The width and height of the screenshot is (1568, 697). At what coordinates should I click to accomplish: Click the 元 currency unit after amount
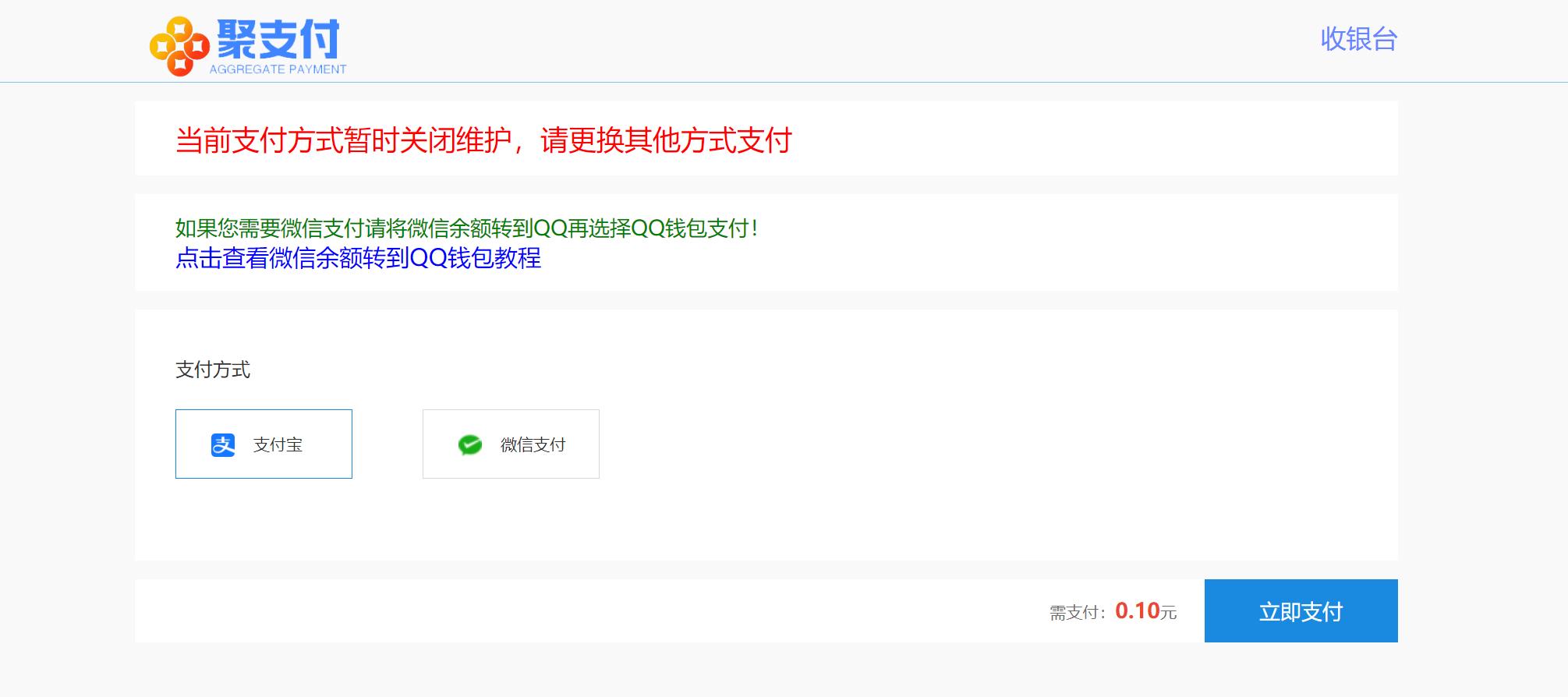[1168, 613]
